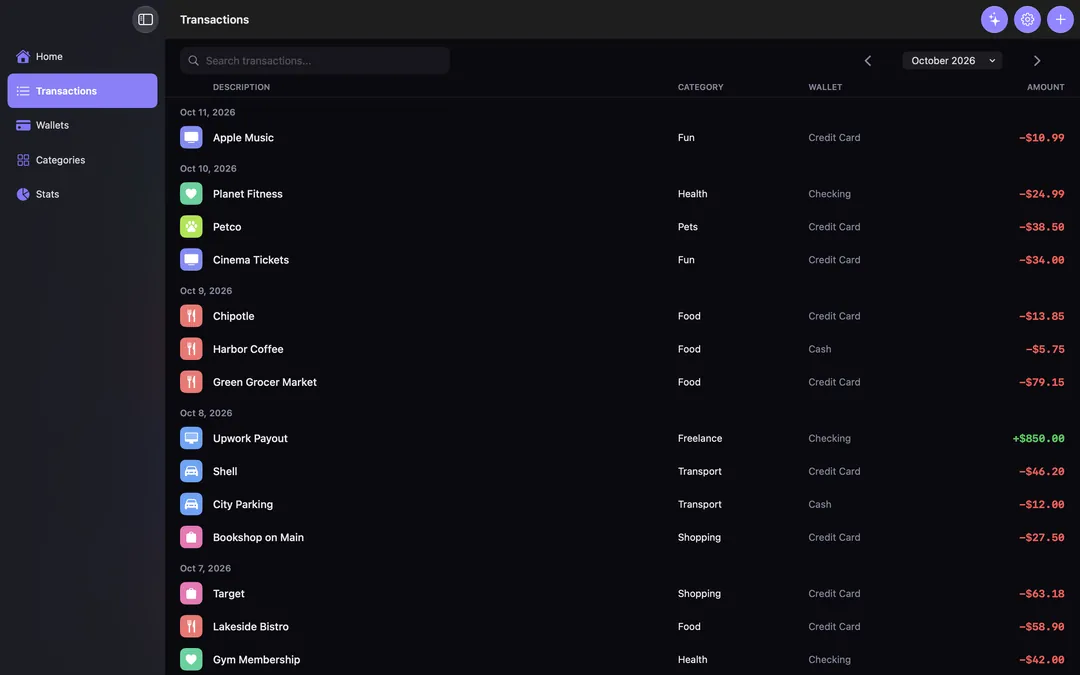The height and width of the screenshot is (675, 1080).
Task: Select the City Parking transaction name
Action: coord(242,504)
